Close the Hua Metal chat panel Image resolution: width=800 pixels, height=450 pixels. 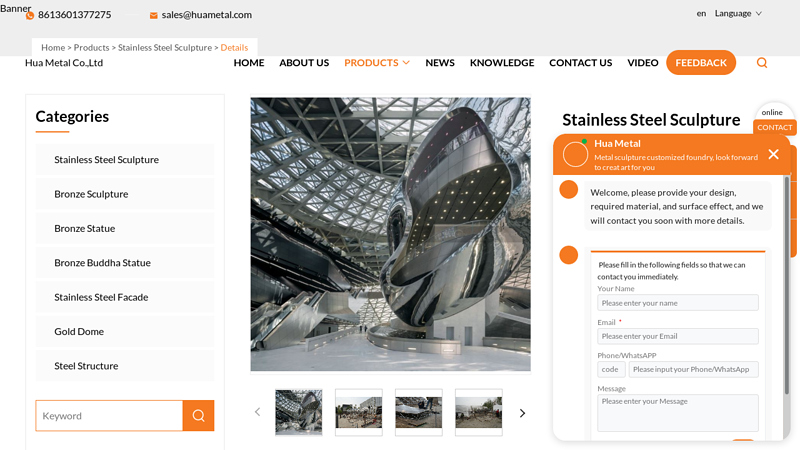[x=773, y=154]
